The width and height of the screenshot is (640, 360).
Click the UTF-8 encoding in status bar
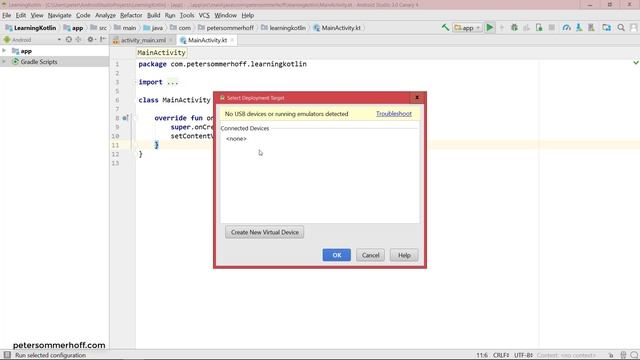[523, 355]
